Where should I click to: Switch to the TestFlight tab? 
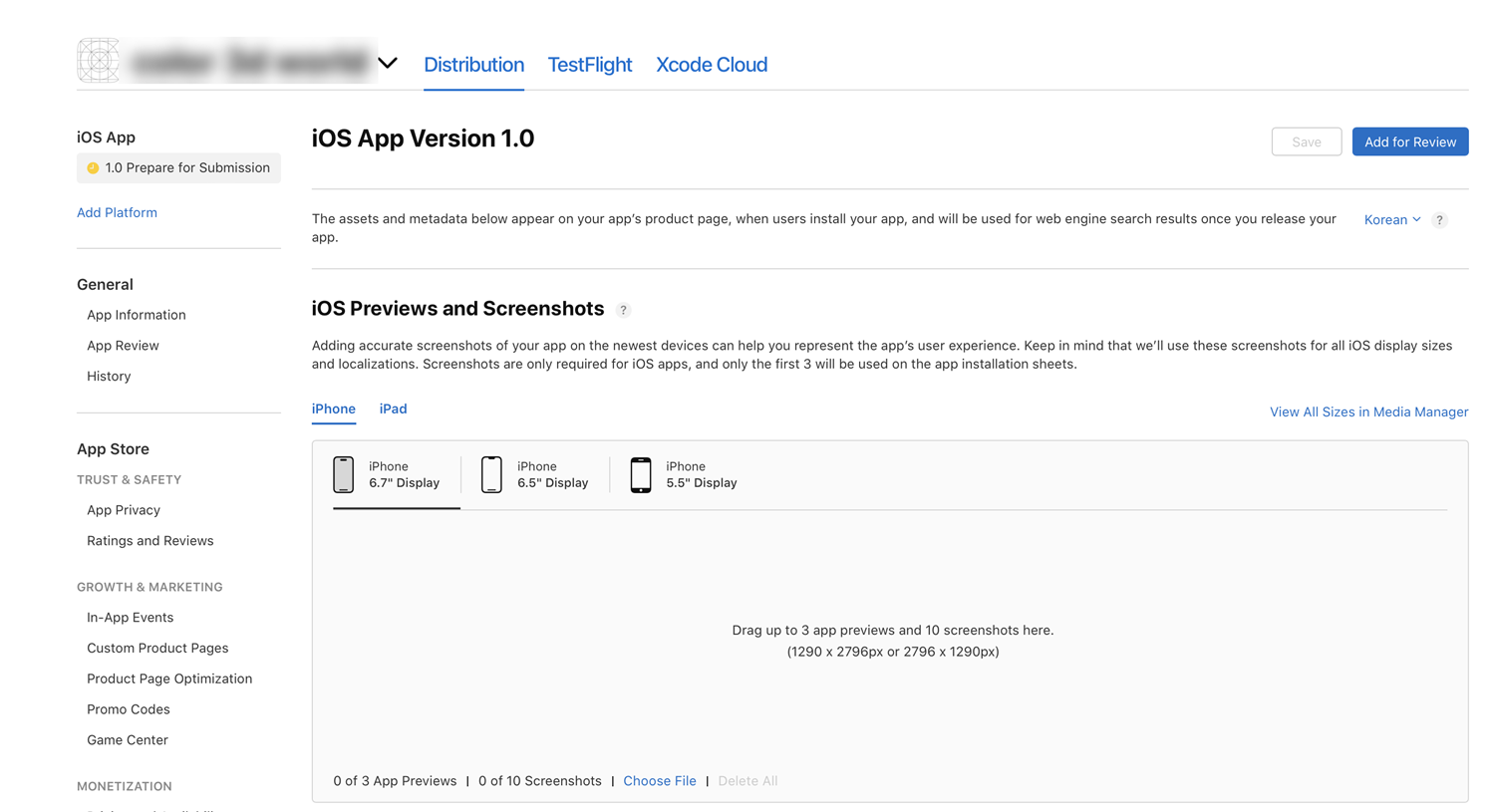590,65
